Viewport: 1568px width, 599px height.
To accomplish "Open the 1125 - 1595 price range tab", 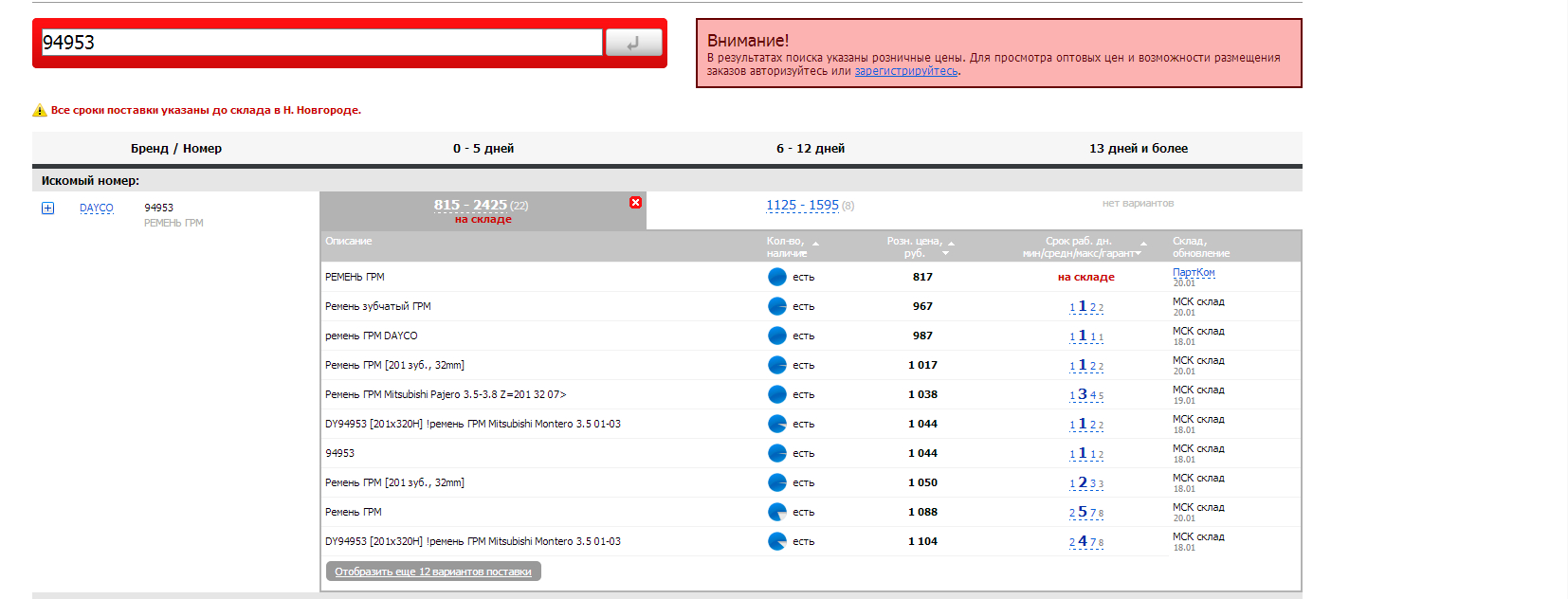I will [x=802, y=205].
